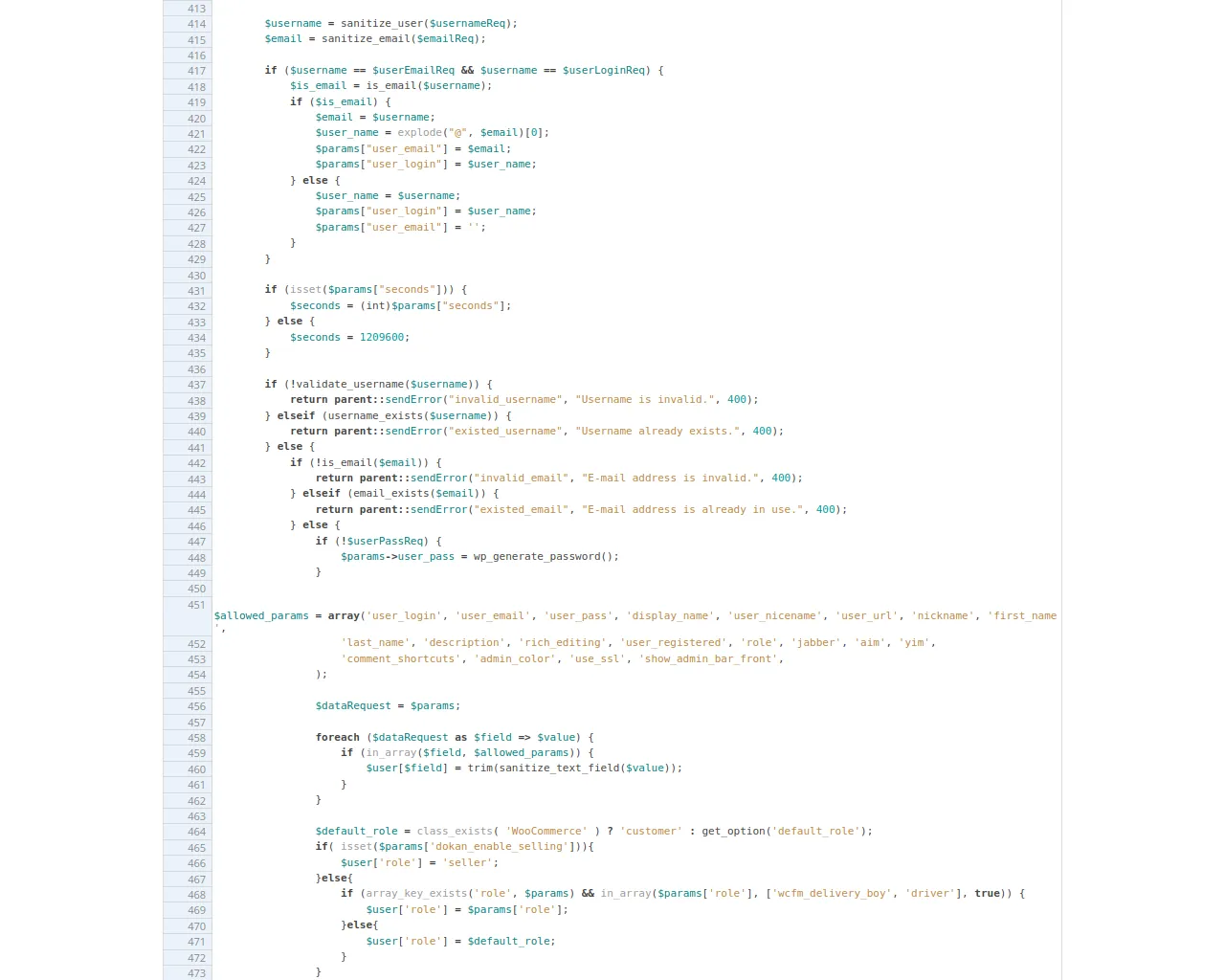Click the email_exists function call
The image size is (1225, 980).
pos(391,493)
